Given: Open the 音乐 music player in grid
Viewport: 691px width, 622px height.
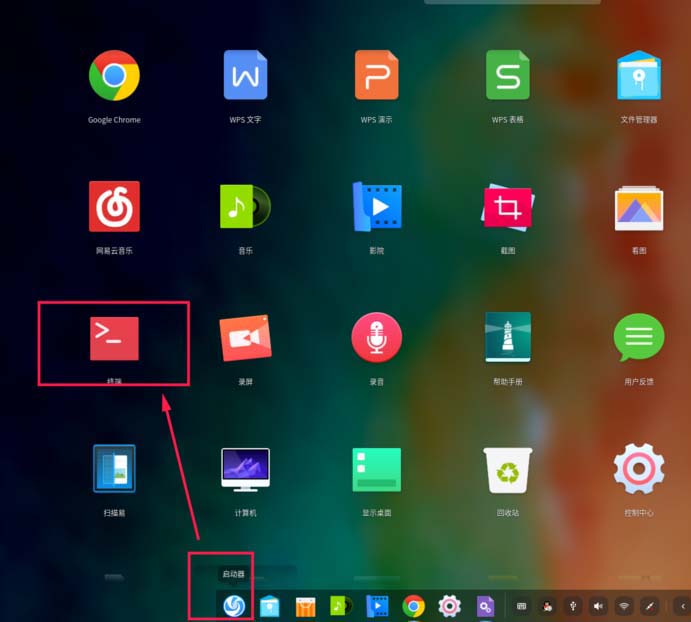Looking at the screenshot, I should (245, 206).
